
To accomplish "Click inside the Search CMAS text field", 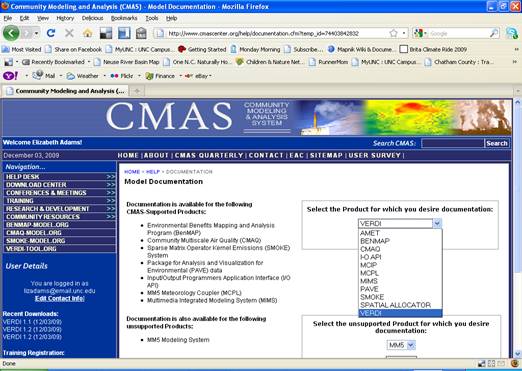I will point(452,143).
